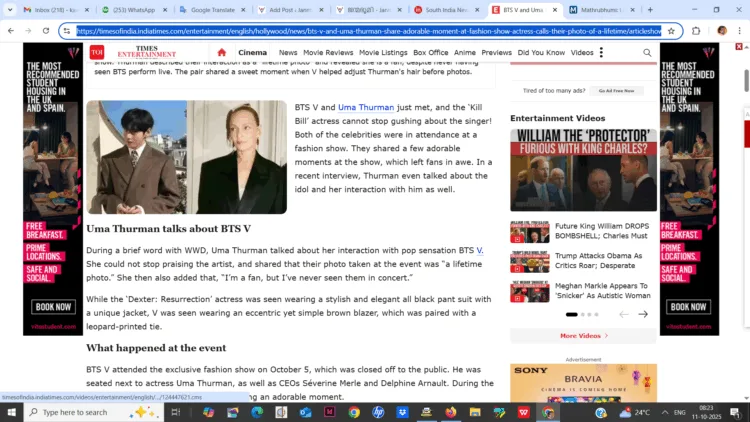Follow the Uma Thurman hyperlink
The image size is (750, 422).
point(366,106)
